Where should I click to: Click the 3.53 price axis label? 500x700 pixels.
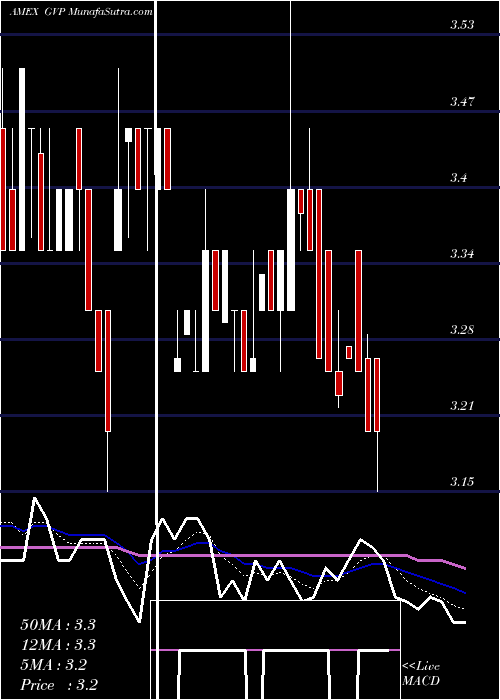pyautogui.click(x=462, y=25)
